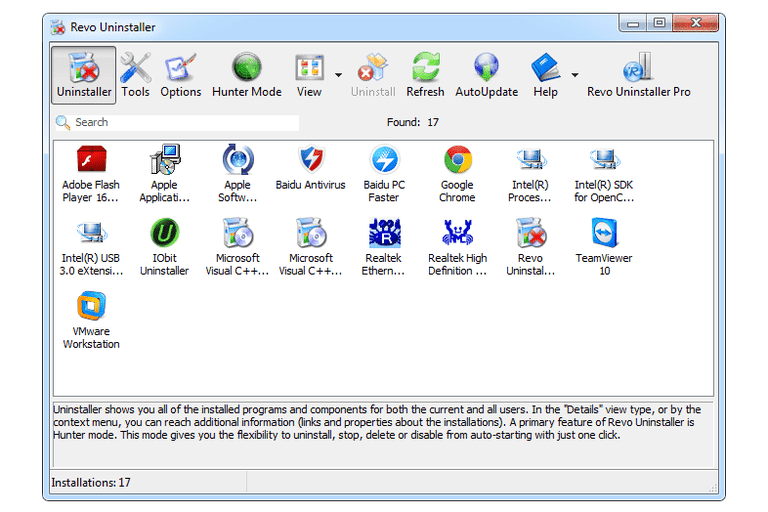Expand the View dropdown arrow
This screenshot has height=512, width=768.
[x=338, y=75]
